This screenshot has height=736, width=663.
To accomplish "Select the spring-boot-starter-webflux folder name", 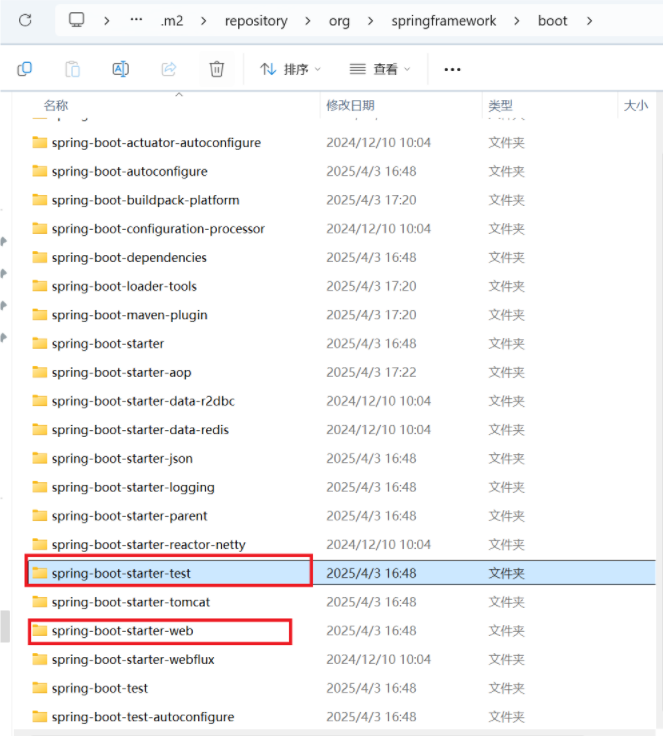I will click(x=133, y=659).
